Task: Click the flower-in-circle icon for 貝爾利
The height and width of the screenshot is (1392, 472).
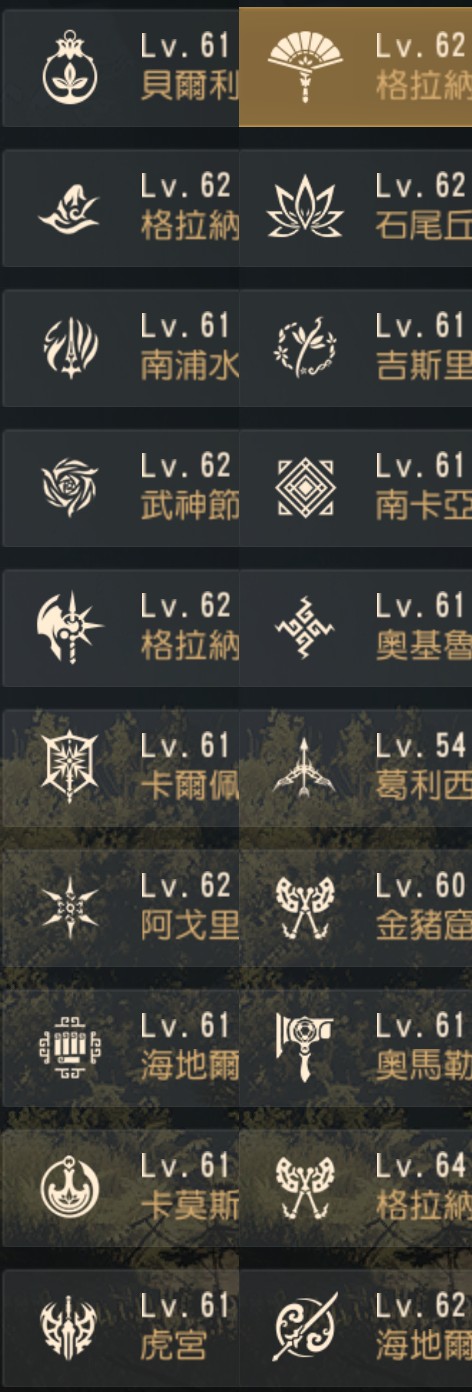Action: coord(70,68)
